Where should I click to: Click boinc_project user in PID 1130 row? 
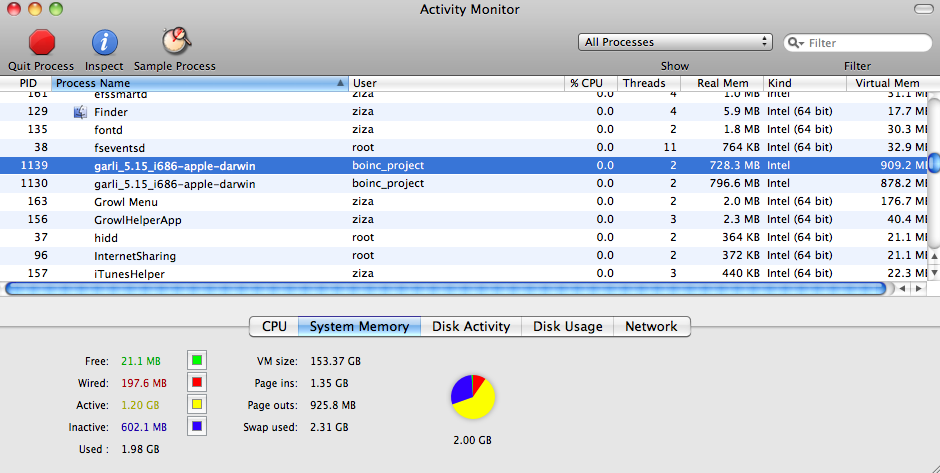[x=388, y=183]
